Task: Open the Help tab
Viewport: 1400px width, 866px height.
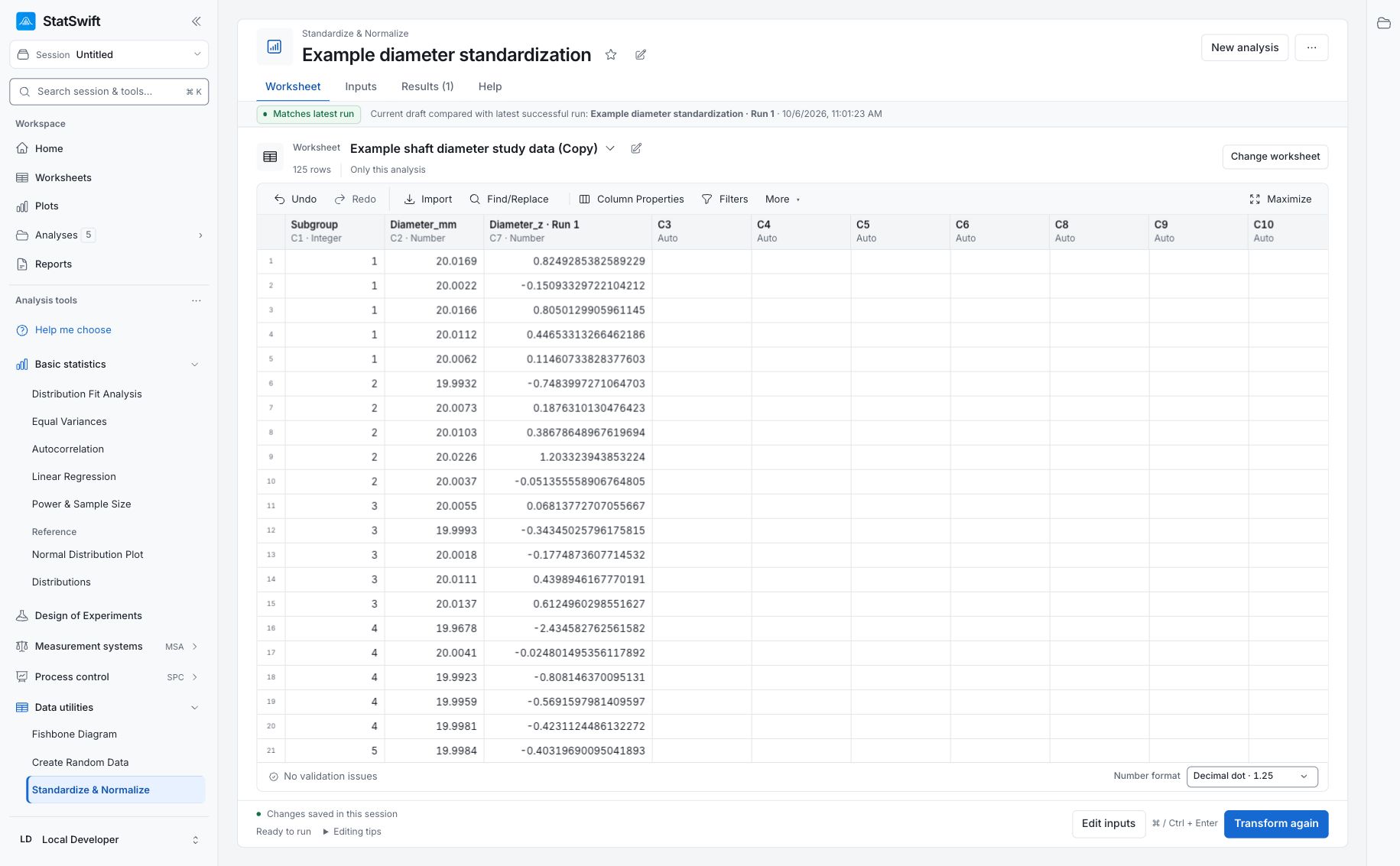Action: (490, 86)
